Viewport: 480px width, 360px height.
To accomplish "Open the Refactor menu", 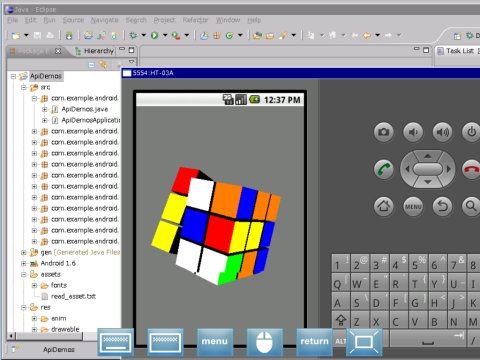I will (195, 20).
